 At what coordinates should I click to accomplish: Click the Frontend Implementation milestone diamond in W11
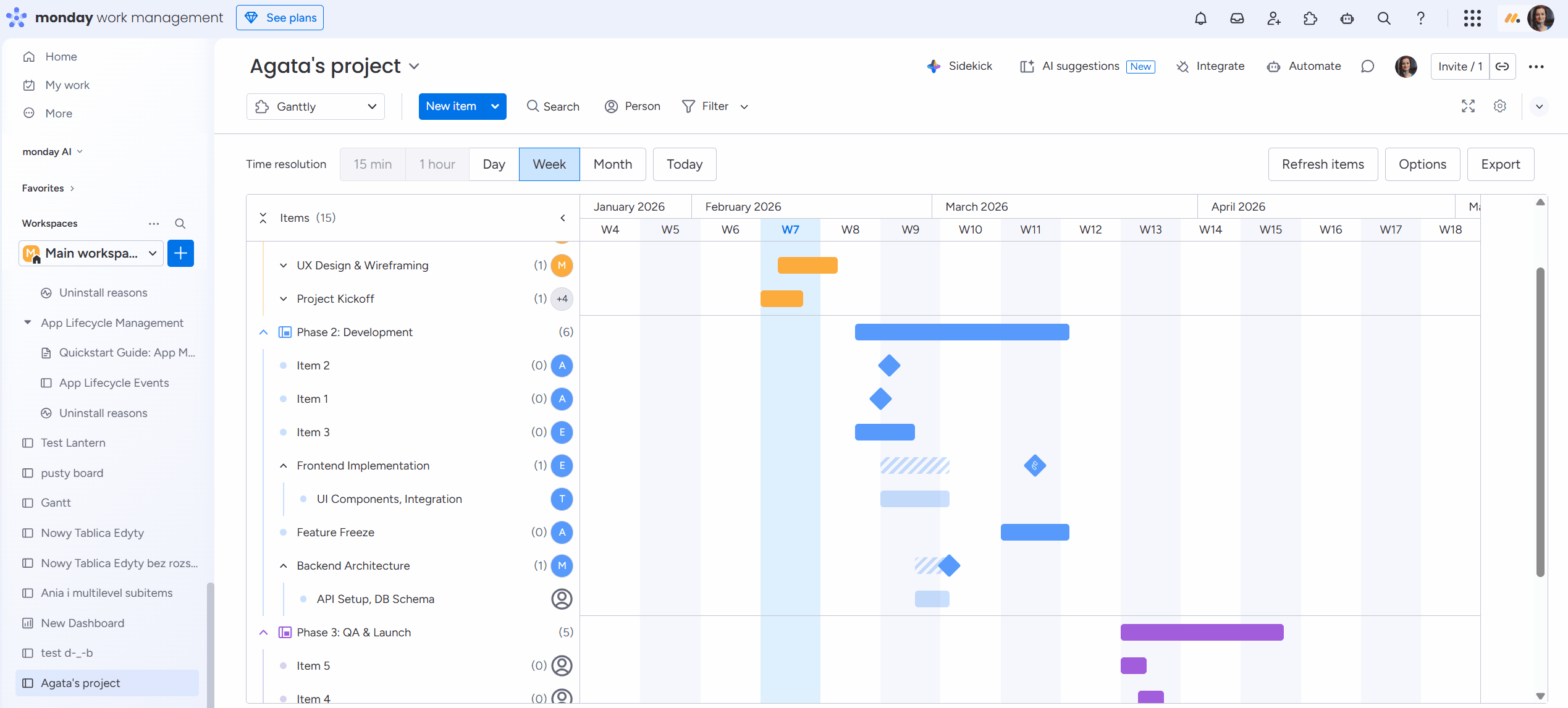[x=1035, y=466]
